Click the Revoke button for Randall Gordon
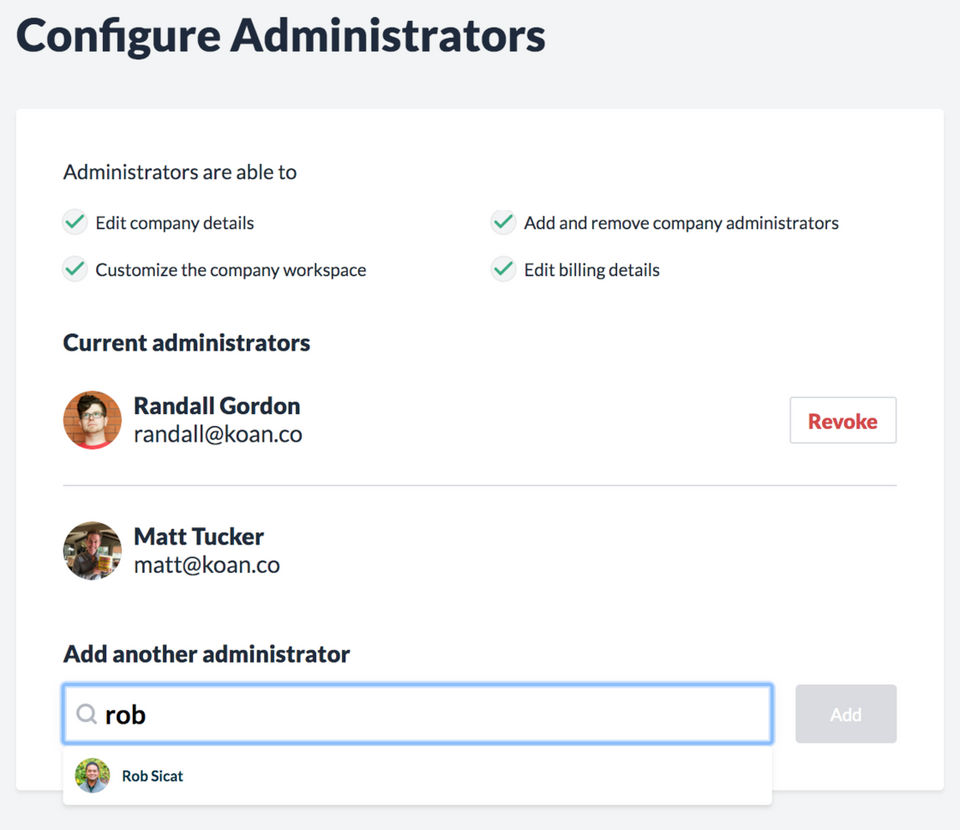960x830 pixels. pos(842,421)
